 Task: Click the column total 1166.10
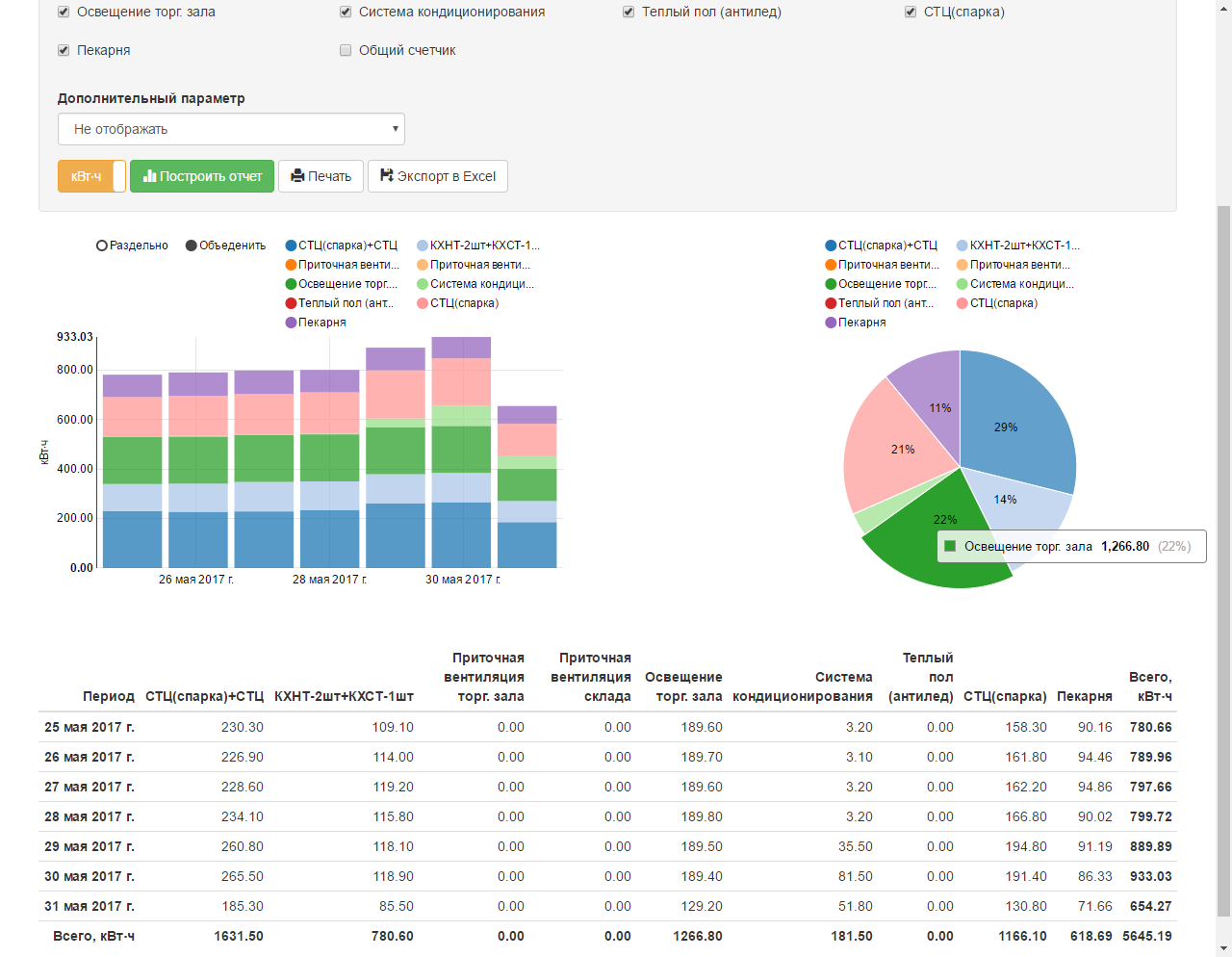pyautogui.click(x=1022, y=936)
